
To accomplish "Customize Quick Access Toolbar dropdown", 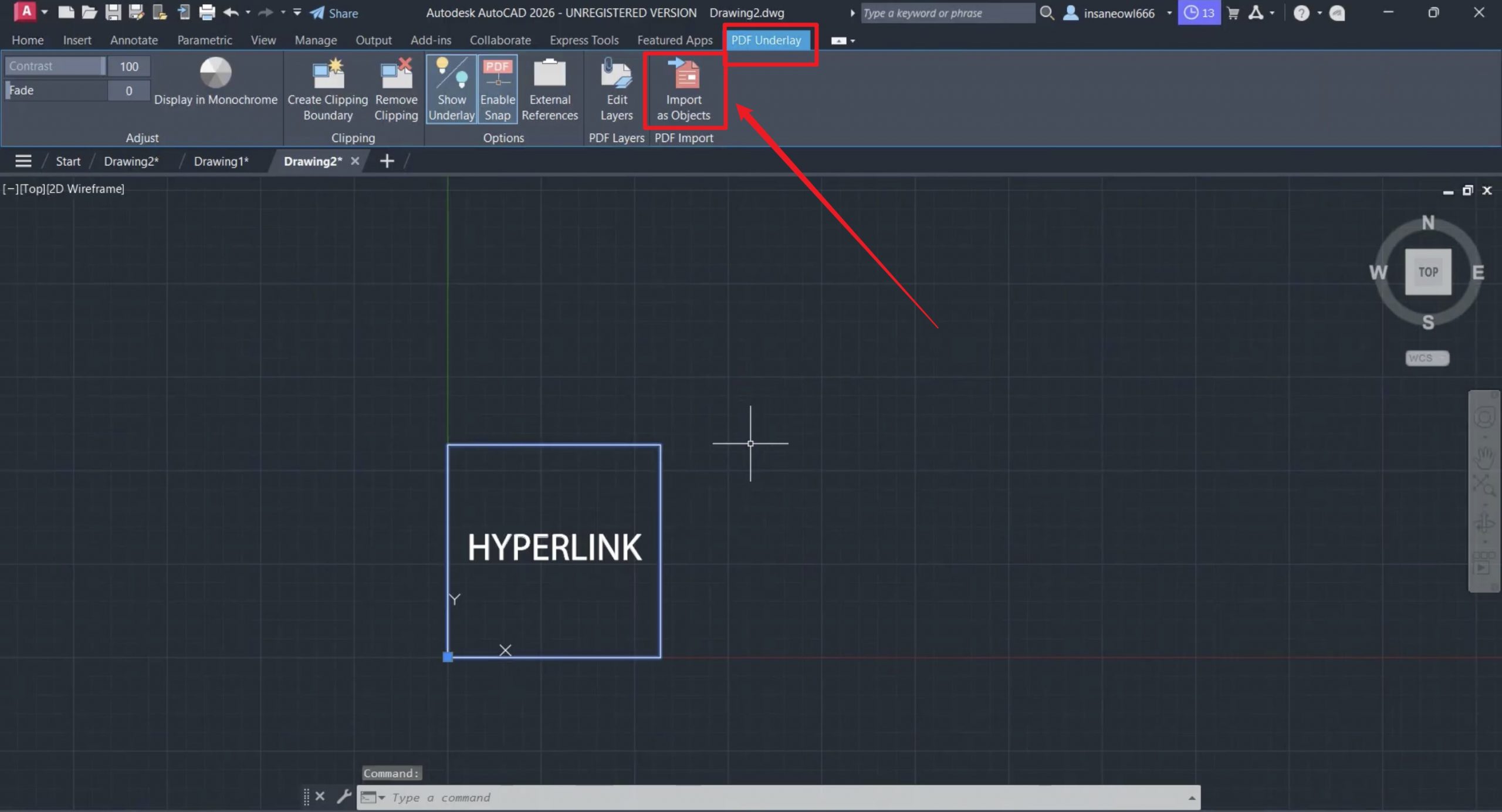I will (x=297, y=12).
